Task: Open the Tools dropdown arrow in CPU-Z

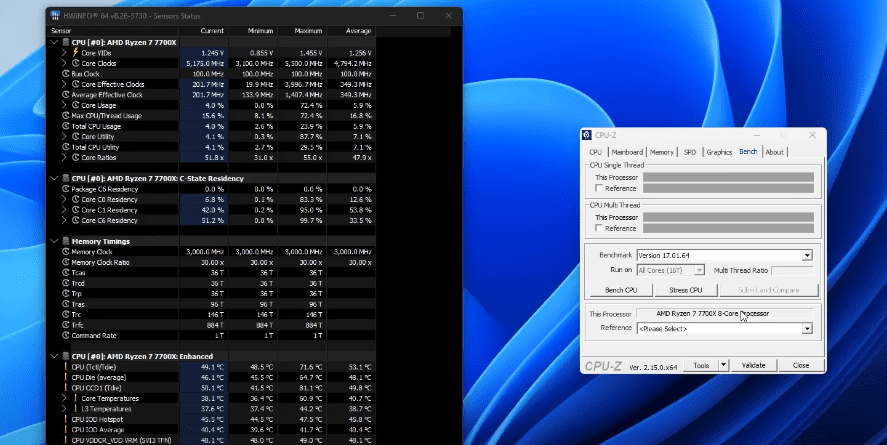Action: click(x=724, y=365)
